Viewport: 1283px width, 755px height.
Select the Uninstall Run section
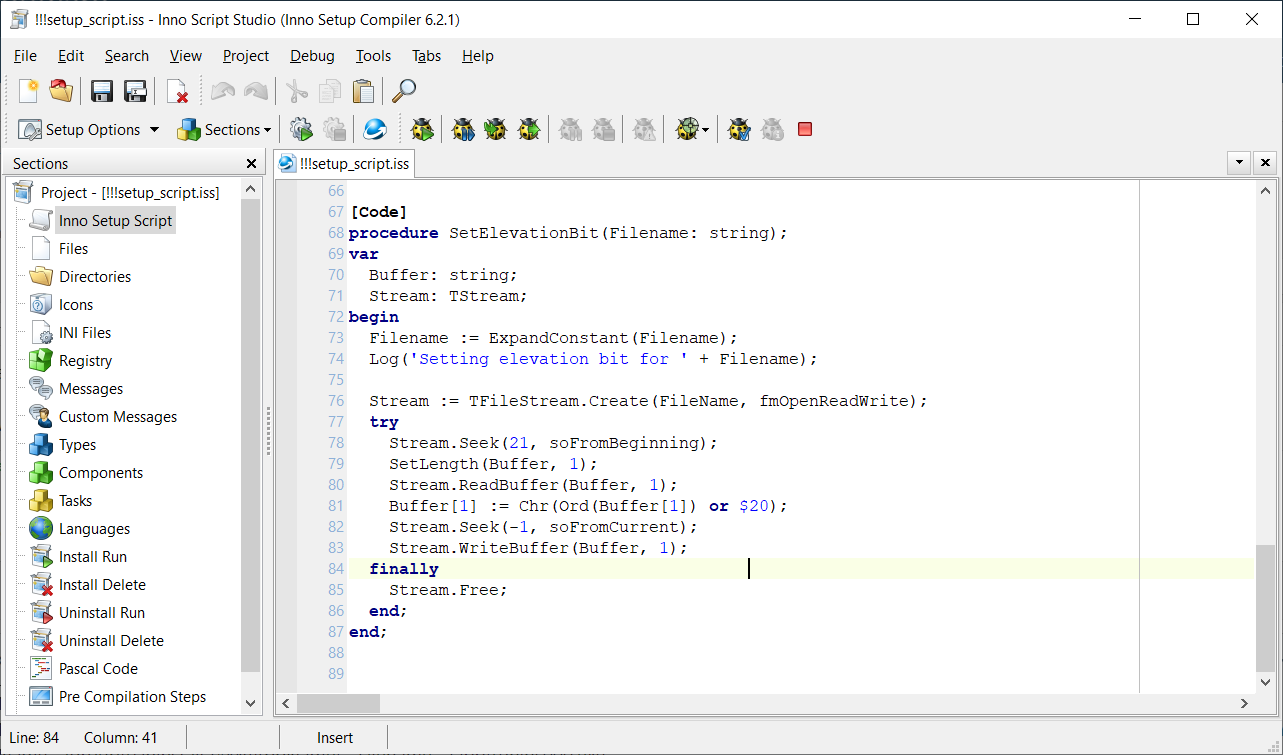(x=102, y=612)
